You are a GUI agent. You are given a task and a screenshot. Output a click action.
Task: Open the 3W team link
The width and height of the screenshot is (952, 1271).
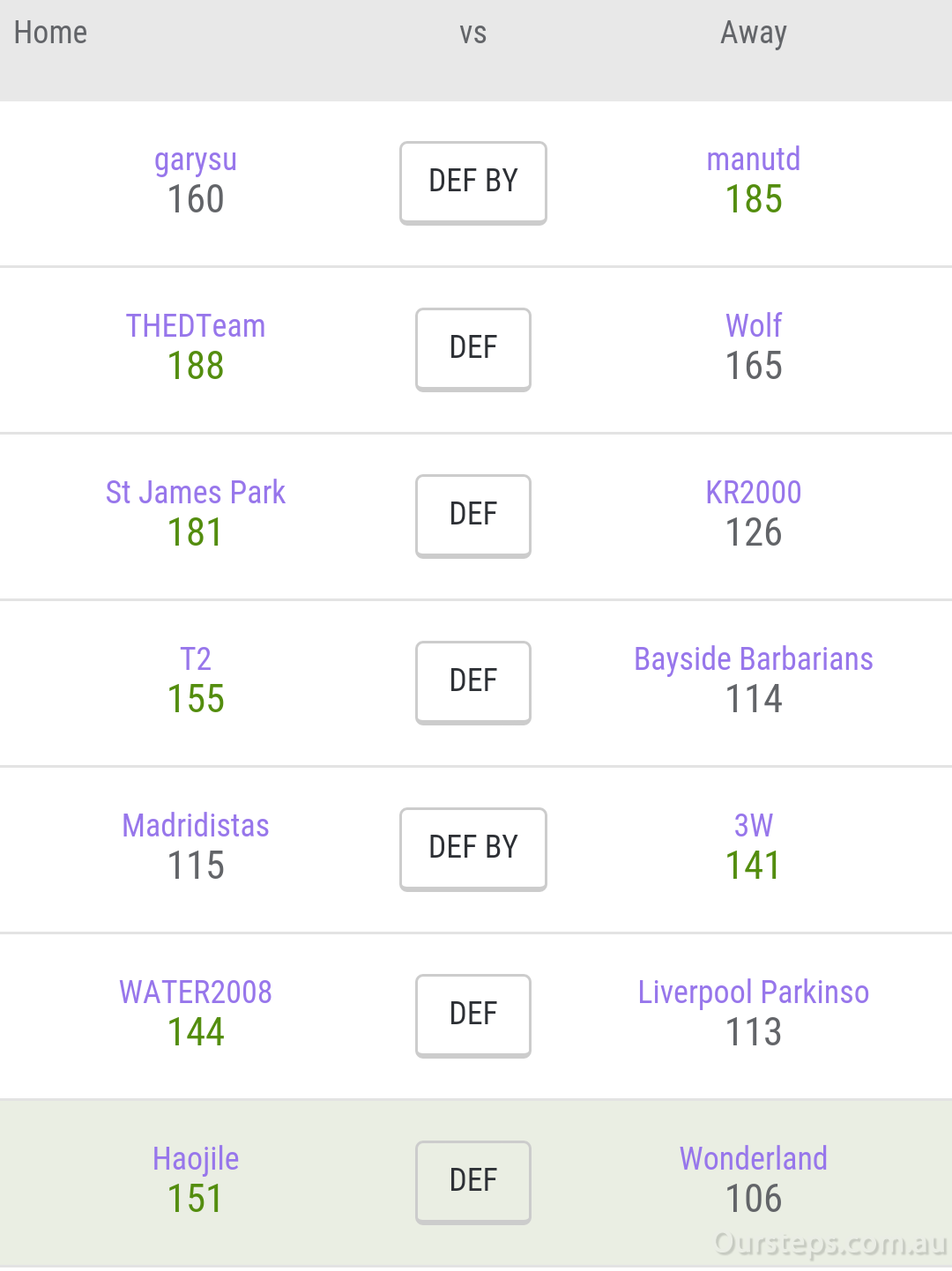tap(754, 826)
